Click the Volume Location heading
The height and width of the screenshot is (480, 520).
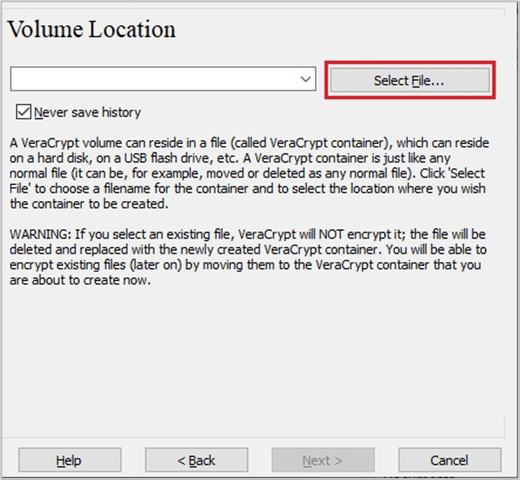[92, 29]
